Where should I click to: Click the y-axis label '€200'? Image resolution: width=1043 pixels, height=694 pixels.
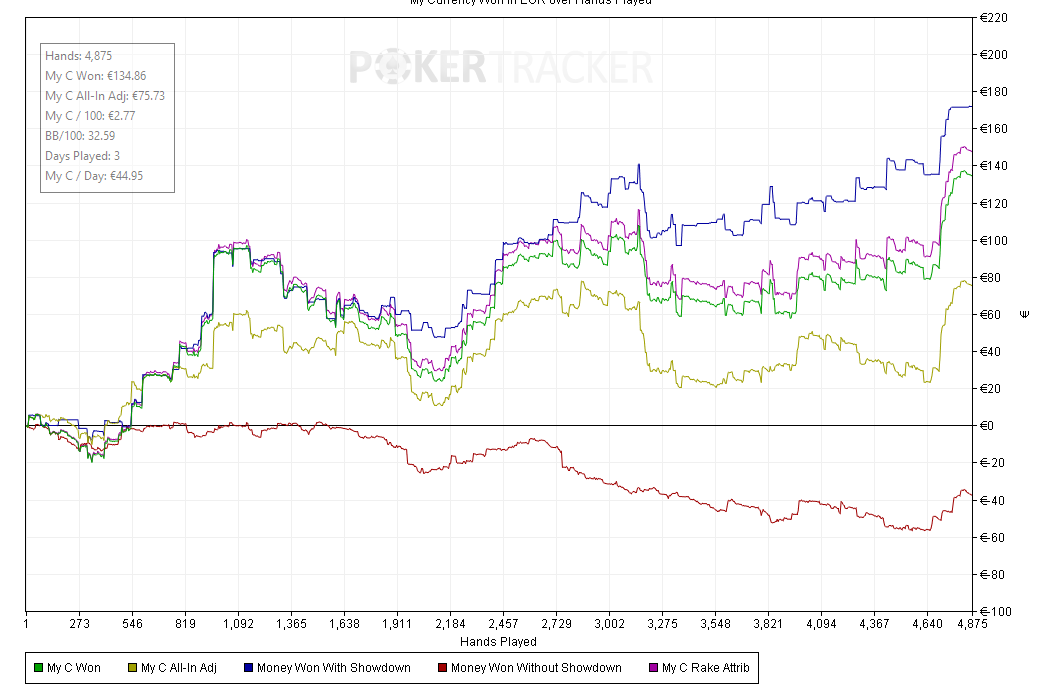point(994,55)
